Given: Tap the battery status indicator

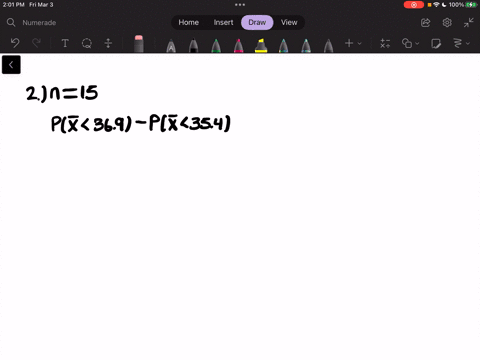Looking at the screenshot, I should (x=472, y=5).
